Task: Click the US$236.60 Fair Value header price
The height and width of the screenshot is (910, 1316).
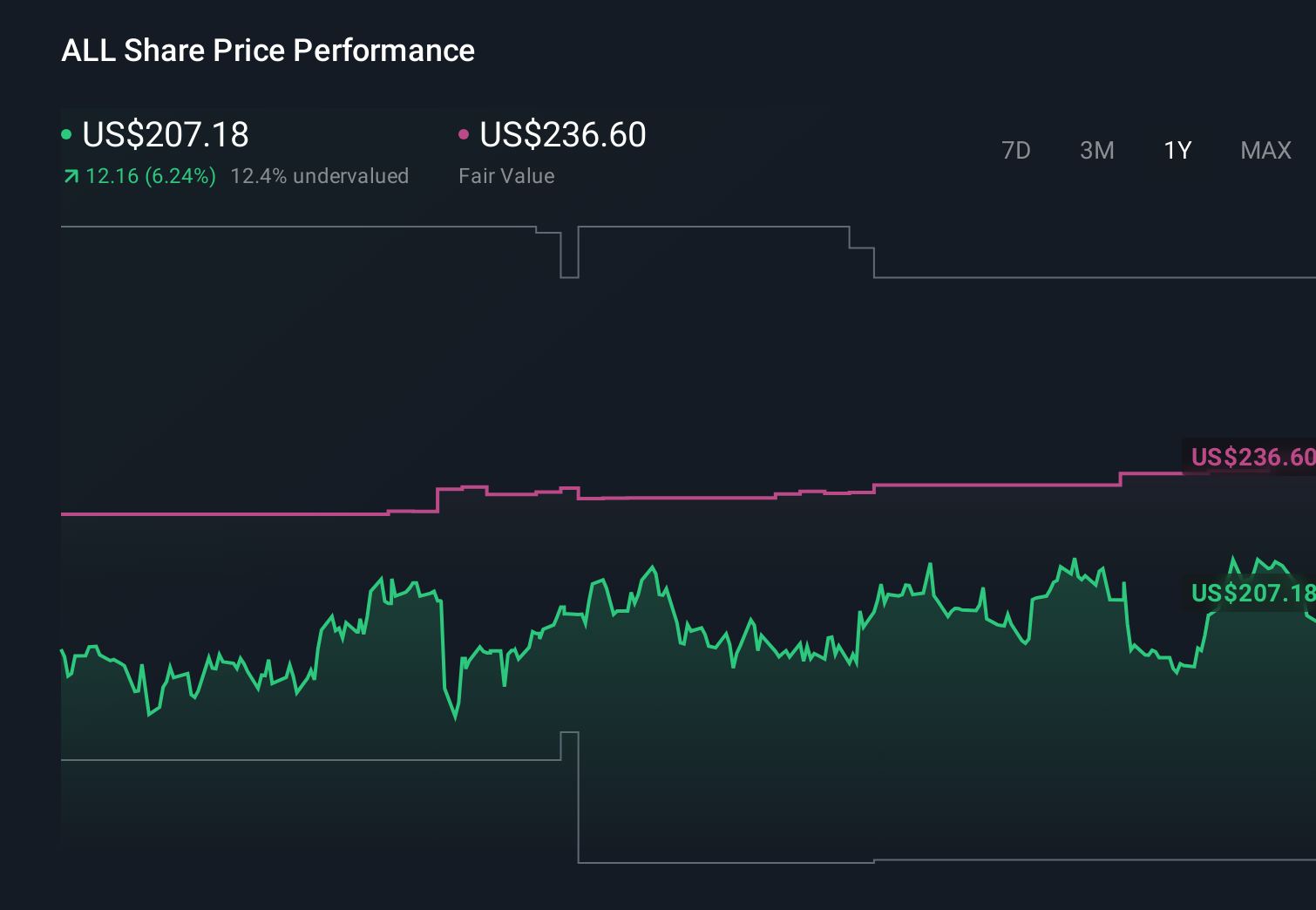Action: click(563, 136)
